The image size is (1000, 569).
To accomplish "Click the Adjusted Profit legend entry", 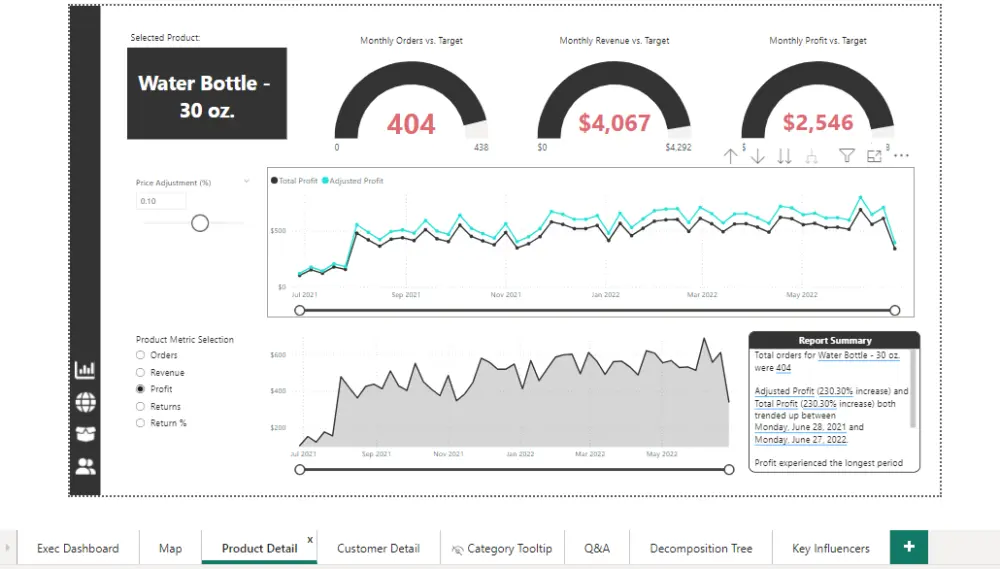I will (353, 181).
